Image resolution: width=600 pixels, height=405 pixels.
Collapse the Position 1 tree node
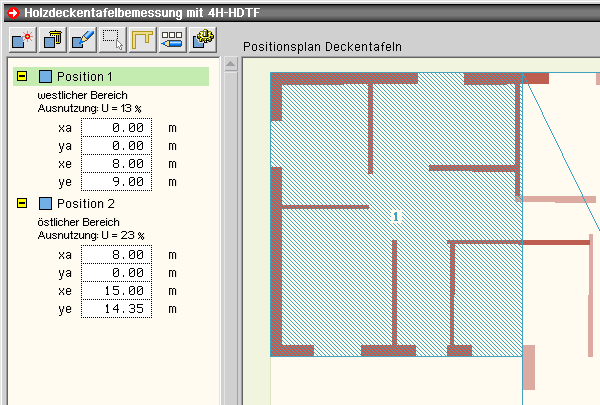[x=22, y=77]
